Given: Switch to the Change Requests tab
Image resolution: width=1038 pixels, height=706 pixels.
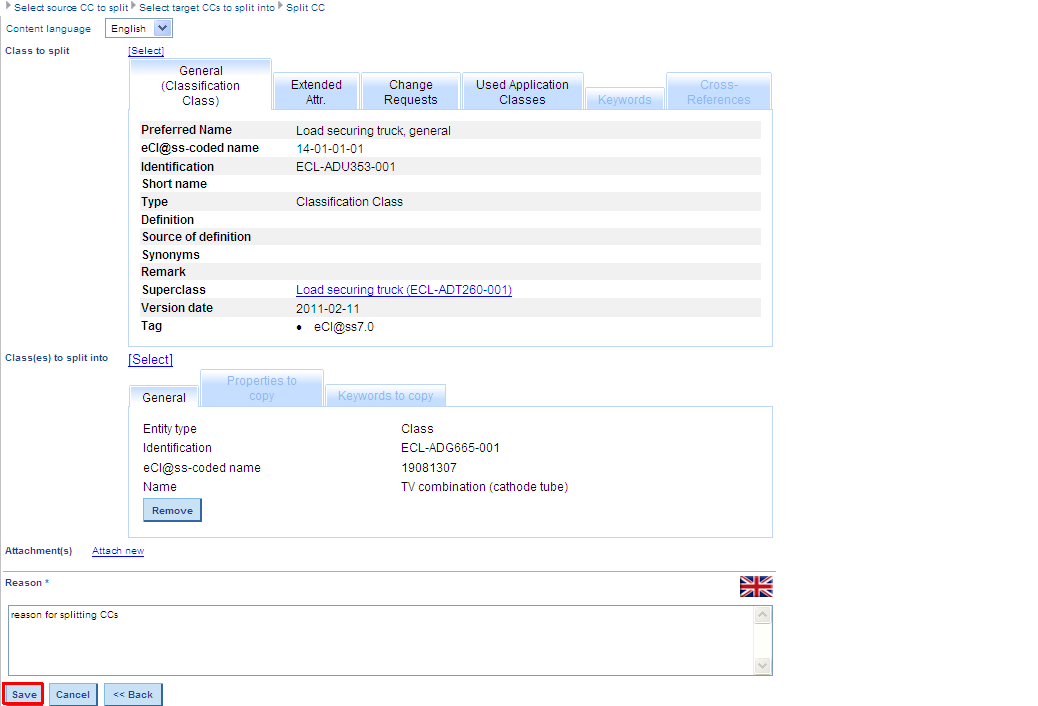Looking at the screenshot, I should coord(411,92).
